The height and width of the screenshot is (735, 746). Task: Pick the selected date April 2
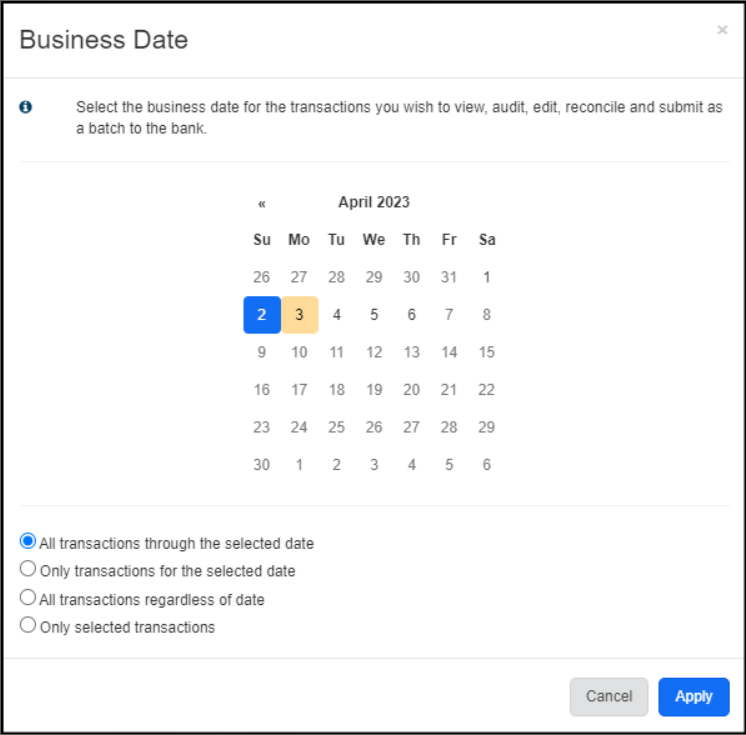tap(262, 314)
